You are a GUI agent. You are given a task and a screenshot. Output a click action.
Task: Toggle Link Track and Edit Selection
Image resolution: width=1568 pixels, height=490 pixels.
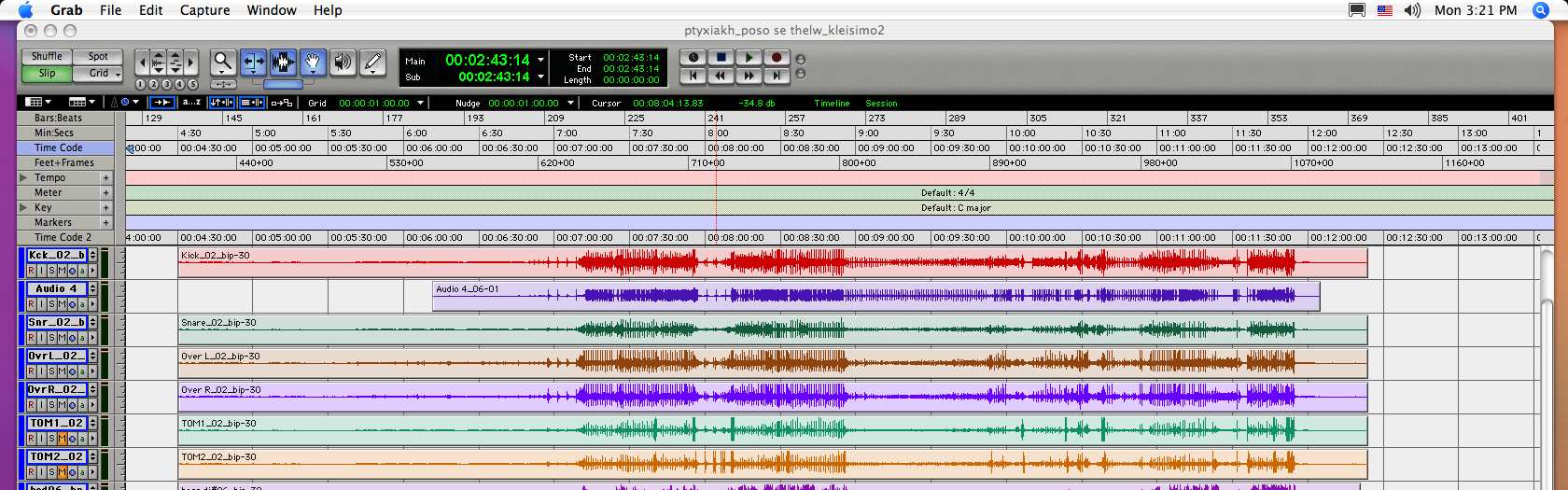(x=252, y=103)
